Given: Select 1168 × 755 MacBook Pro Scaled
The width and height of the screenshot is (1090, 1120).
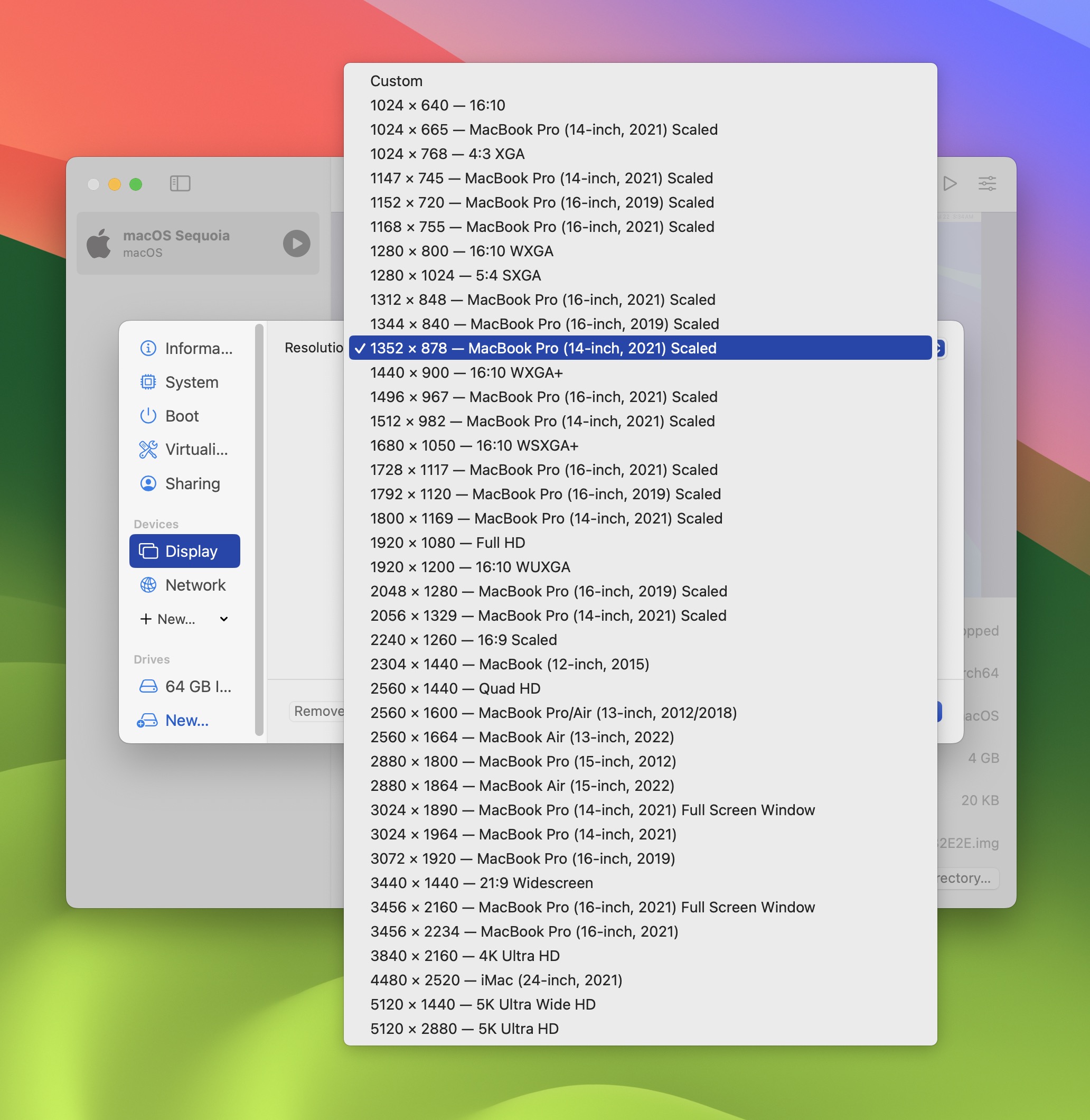Looking at the screenshot, I should 640,227.
